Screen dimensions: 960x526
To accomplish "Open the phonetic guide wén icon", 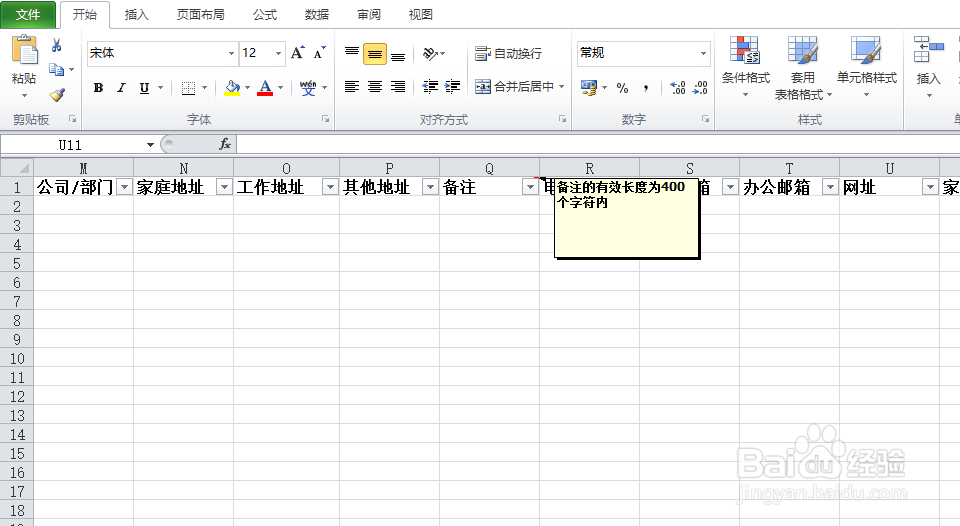I will [308, 88].
